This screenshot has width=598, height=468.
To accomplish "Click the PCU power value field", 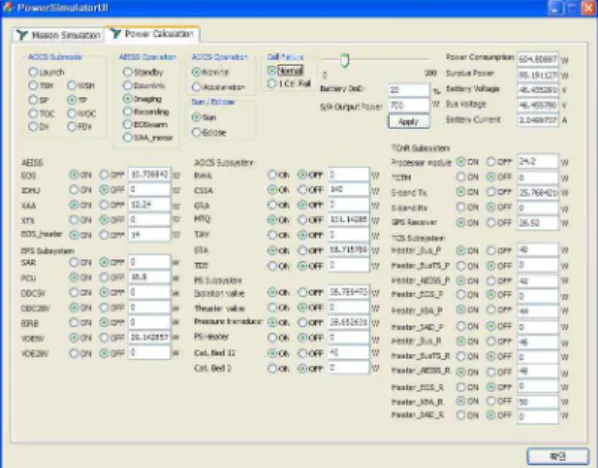I will [x=149, y=277].
